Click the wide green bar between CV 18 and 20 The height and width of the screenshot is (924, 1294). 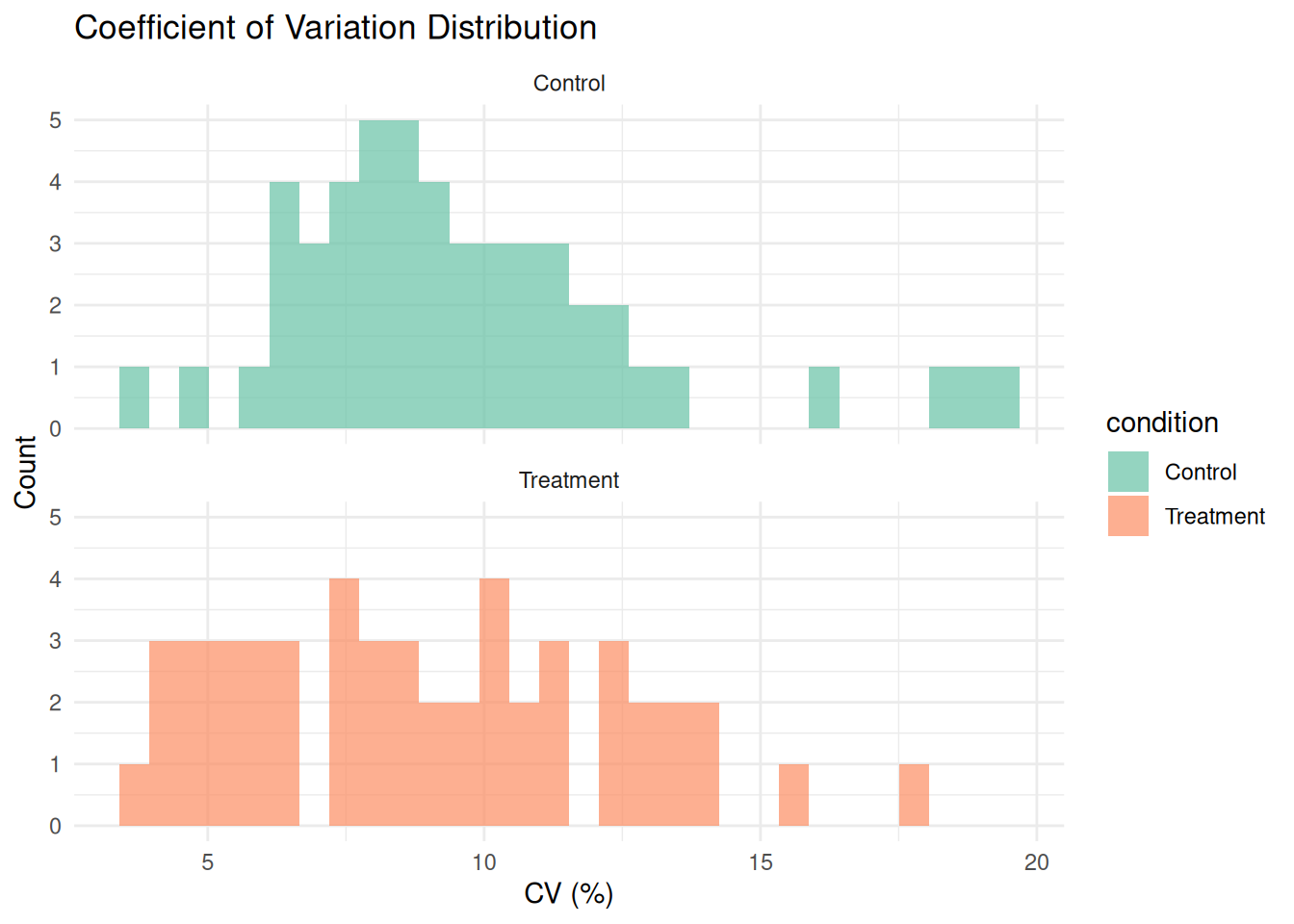pyautogui.click(x=974, y=398)
